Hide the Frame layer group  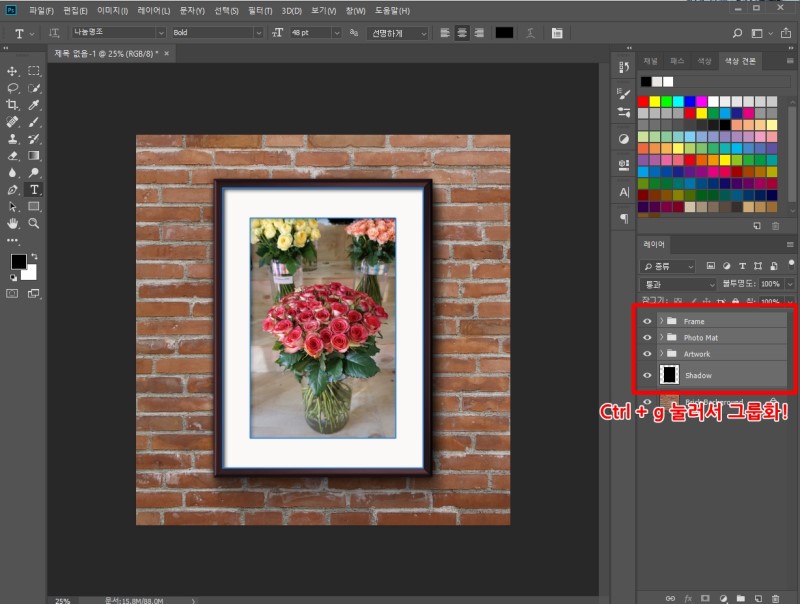[x=647, y=321]
